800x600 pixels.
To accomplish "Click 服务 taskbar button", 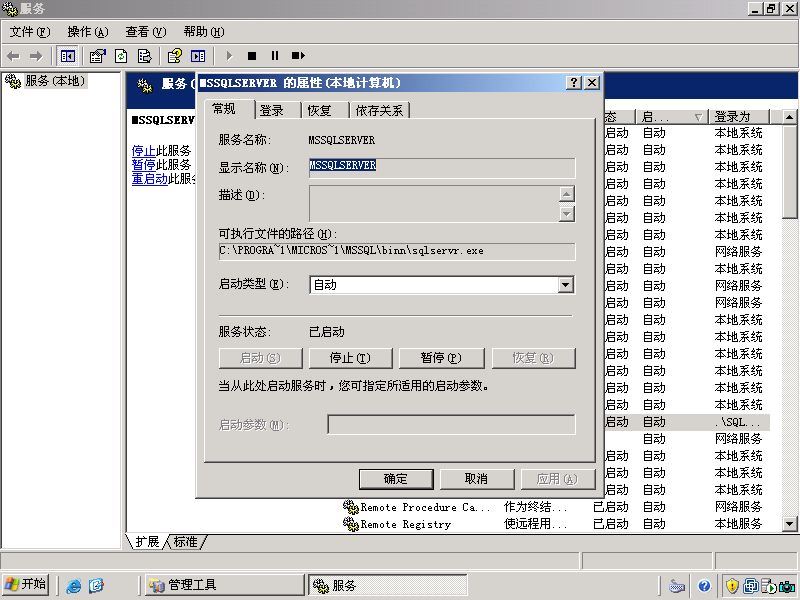I will click(x=388, y=585).
